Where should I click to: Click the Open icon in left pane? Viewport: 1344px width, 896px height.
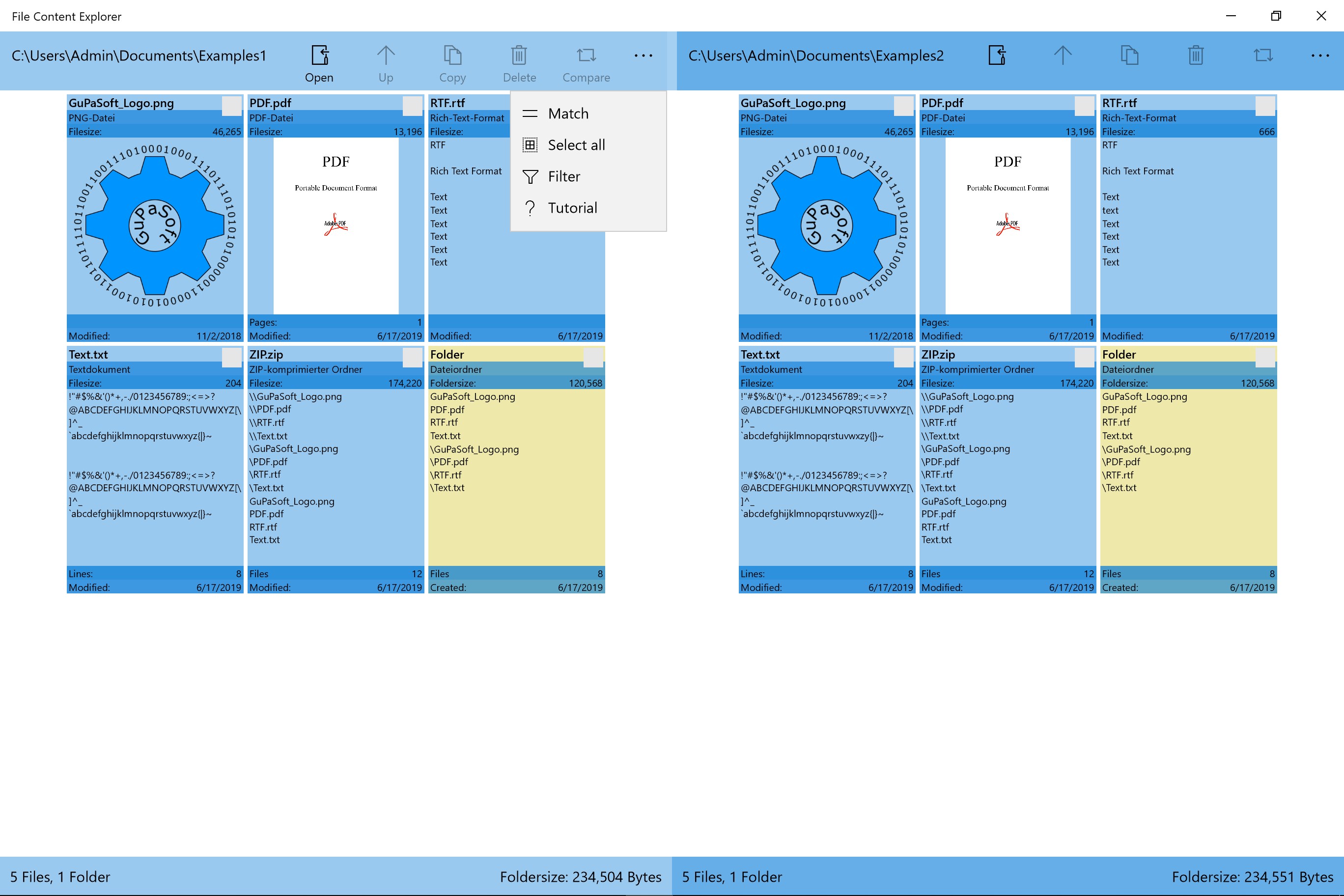(x=319, y=56)
